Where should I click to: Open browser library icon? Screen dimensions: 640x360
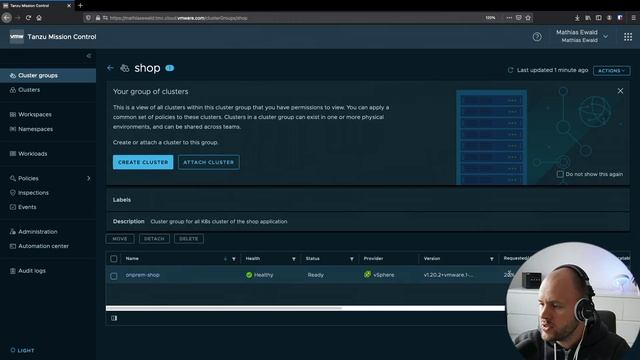pyautogui.click(x=588, y=18)
